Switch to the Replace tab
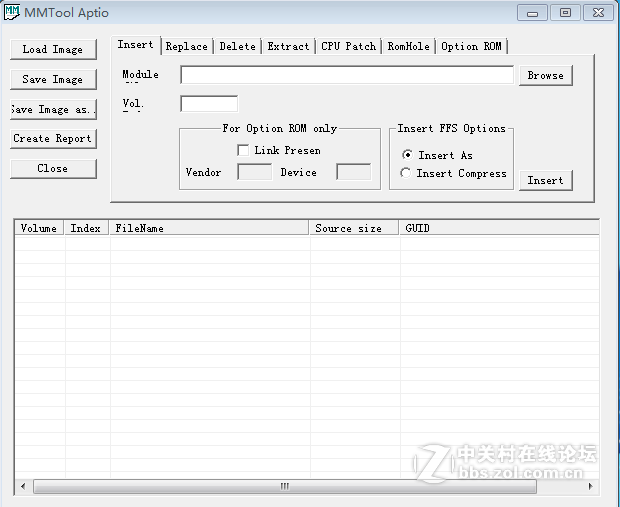Viewport: 620px width, 507px height. pos(187,46)
